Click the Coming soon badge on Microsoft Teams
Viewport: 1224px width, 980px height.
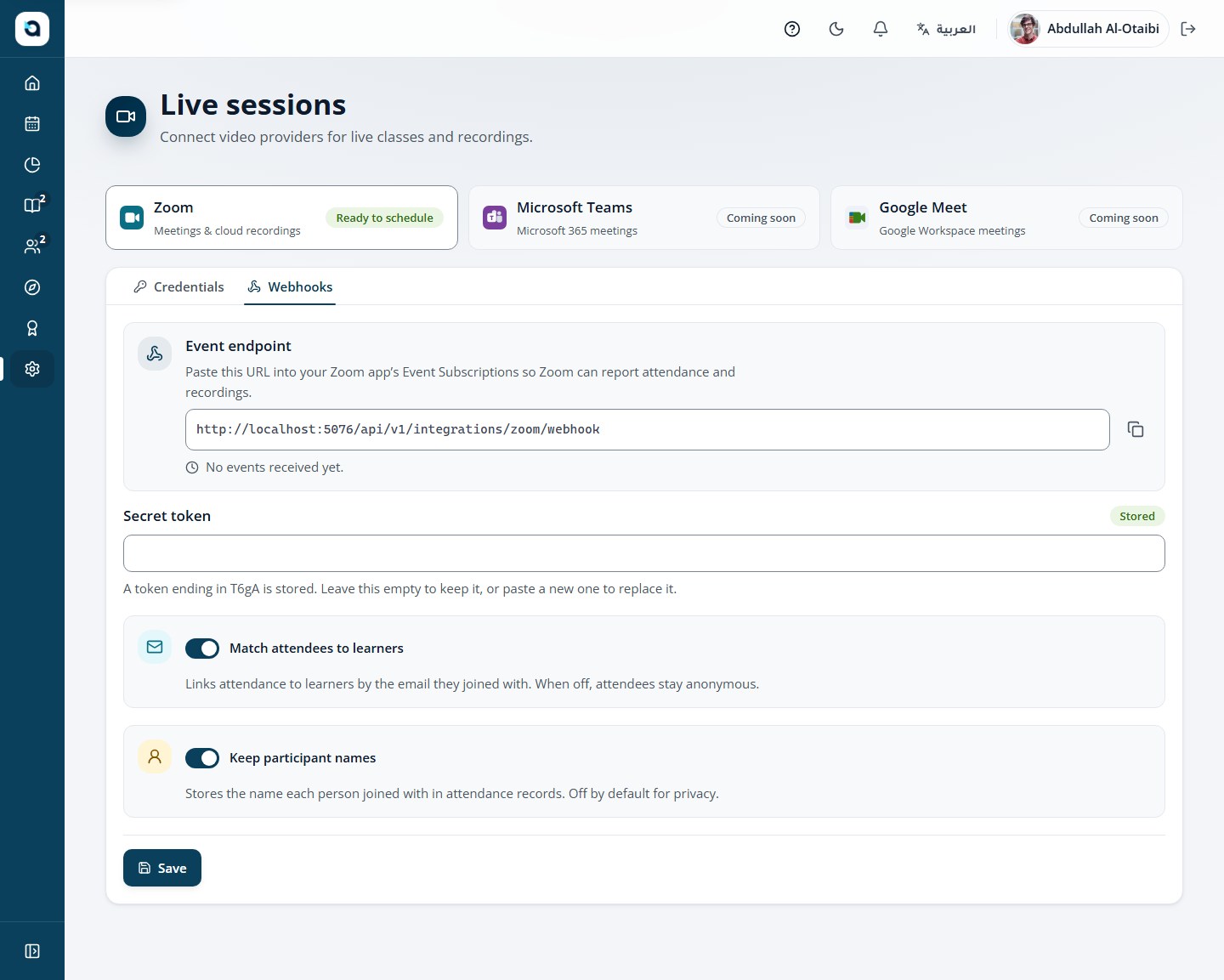[x=761, y=218]
